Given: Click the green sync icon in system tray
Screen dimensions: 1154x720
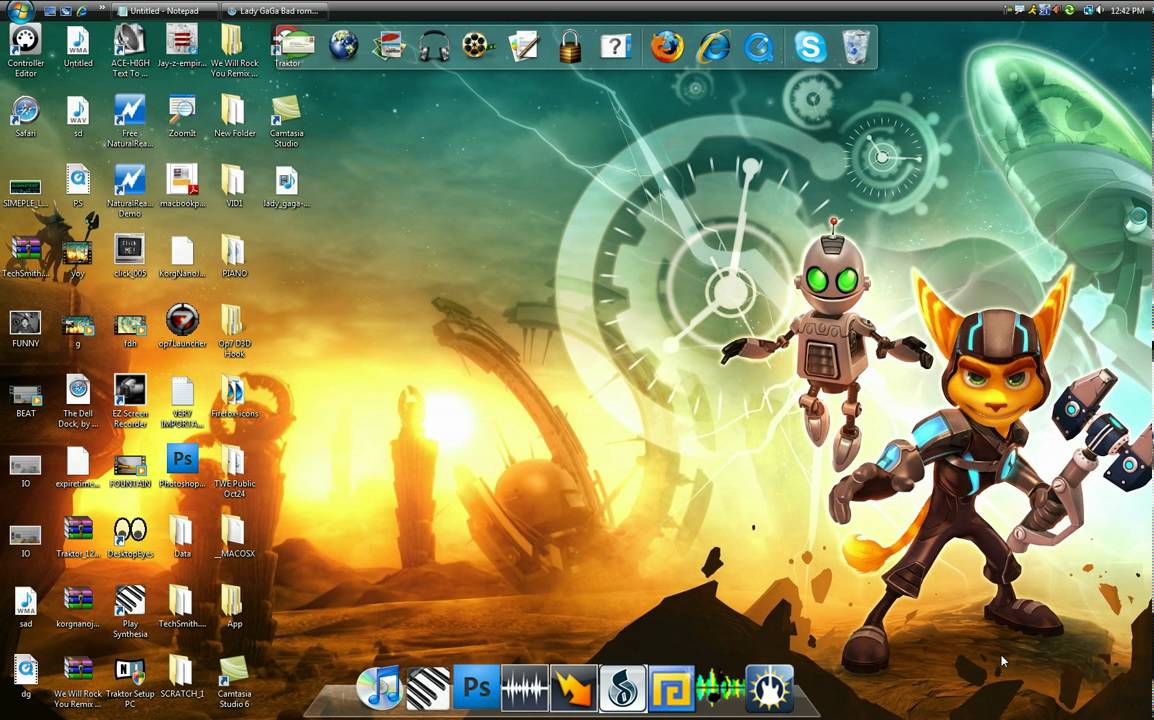Looking at the screenshot, I should pos(1069,10).
